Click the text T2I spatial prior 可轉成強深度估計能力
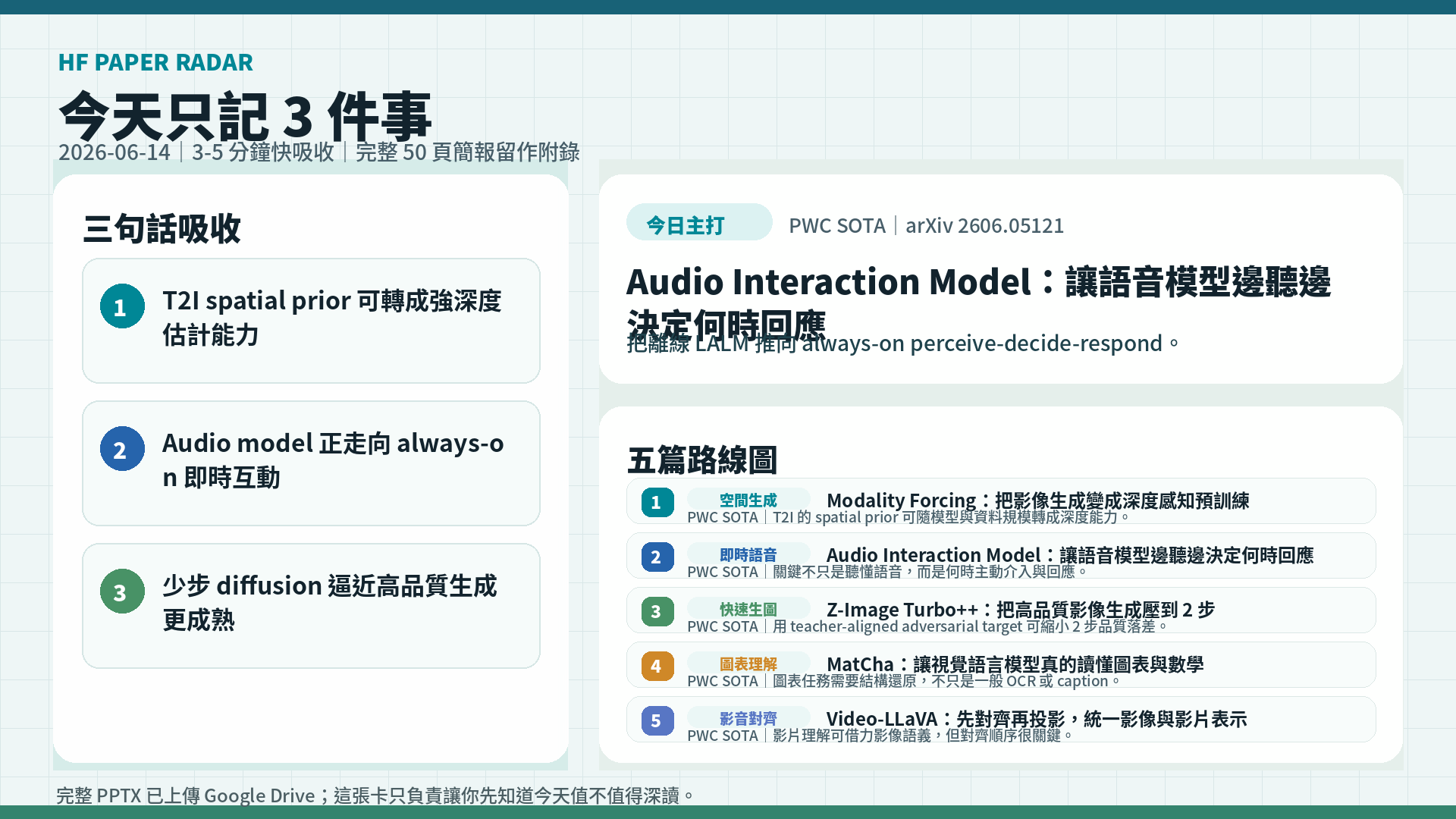 coord(332,318)
